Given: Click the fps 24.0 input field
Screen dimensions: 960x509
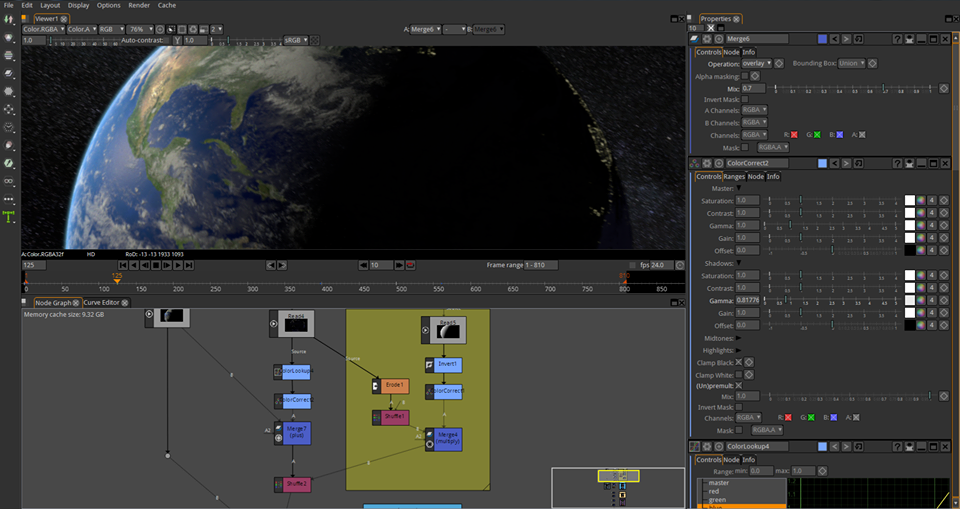Looking at the screenshot, I should (661, 265).
